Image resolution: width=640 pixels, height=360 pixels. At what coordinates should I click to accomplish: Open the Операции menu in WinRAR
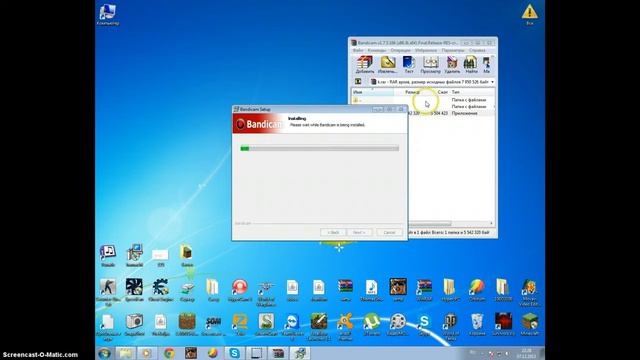pyautogui.click(x=400, y=50)
